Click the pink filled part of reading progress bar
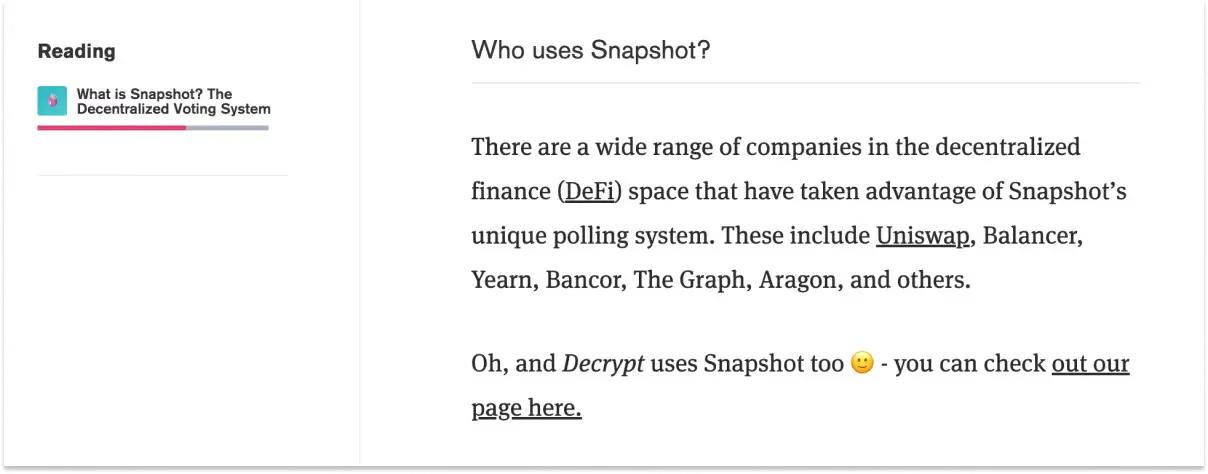 (x=111, y=128)
